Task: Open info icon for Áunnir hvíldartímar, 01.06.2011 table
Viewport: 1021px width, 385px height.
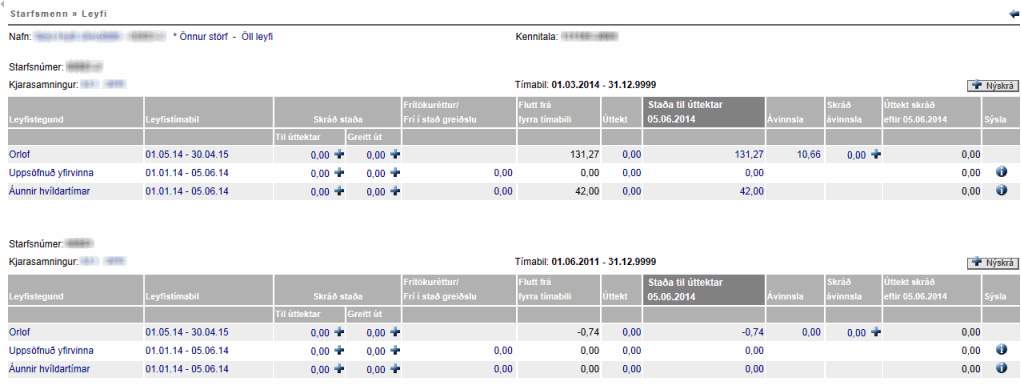Action: pyautogui.click(x=1001, y=368)
